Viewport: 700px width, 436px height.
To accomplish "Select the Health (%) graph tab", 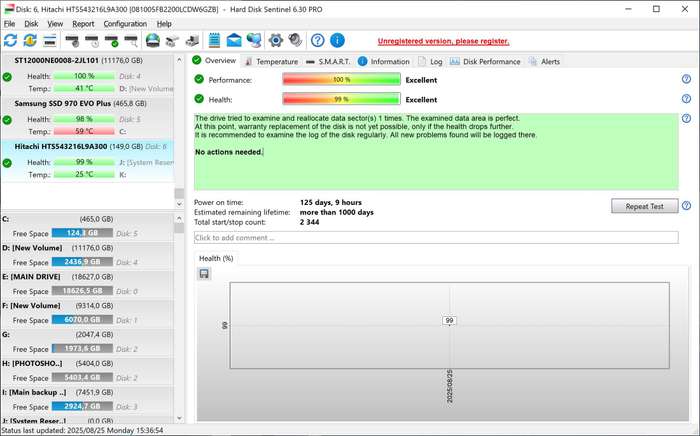I will point(216,258).
